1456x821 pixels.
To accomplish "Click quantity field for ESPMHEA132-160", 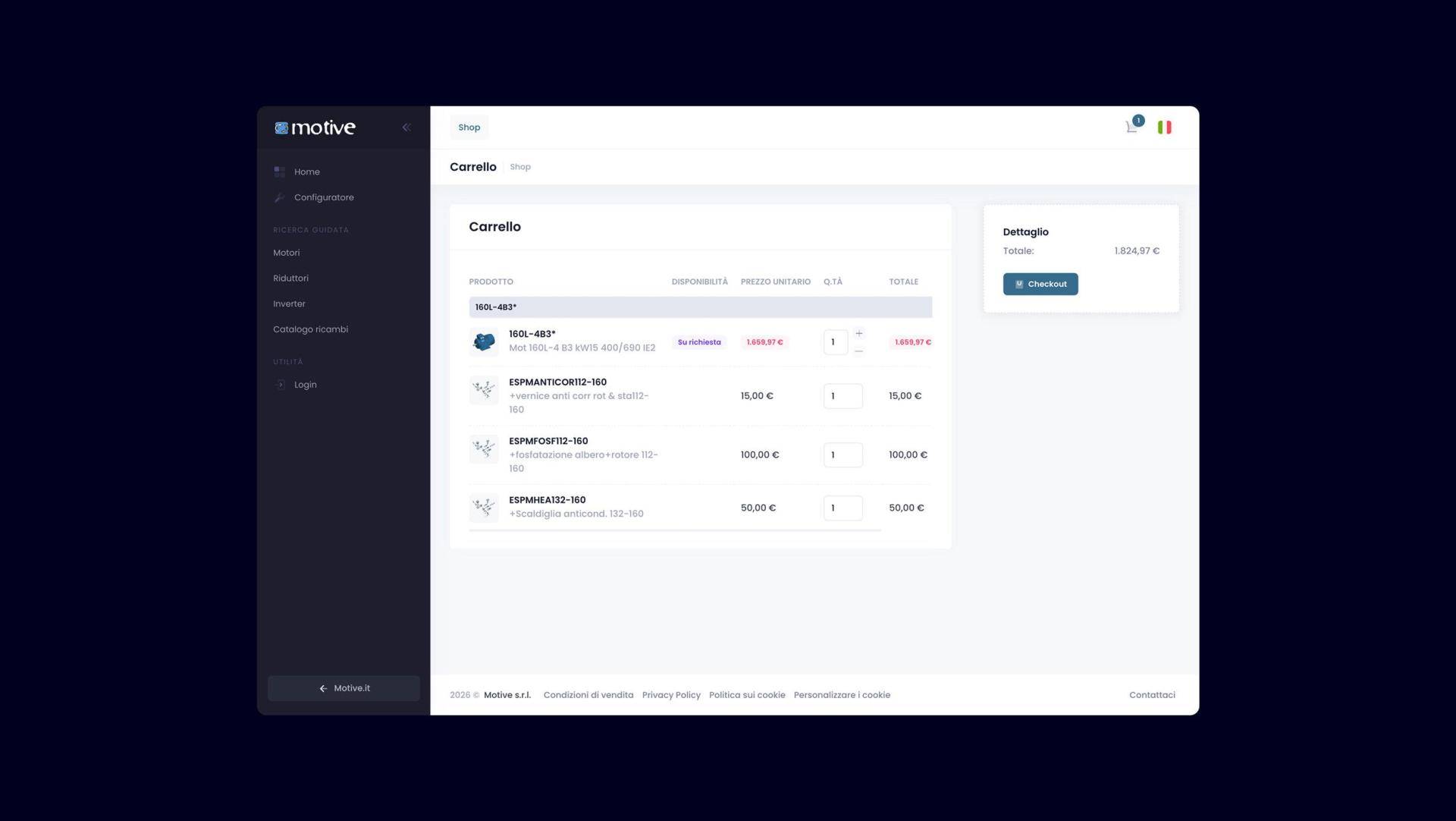I will click(x=842, y=508).
